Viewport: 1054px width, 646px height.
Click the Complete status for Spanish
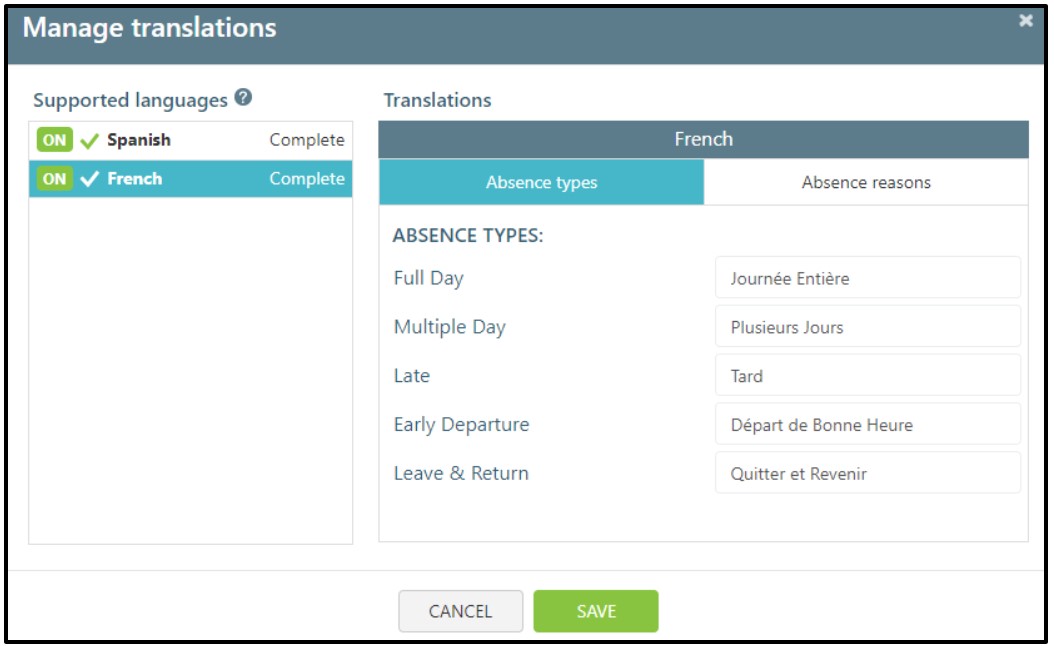[306, 140]
